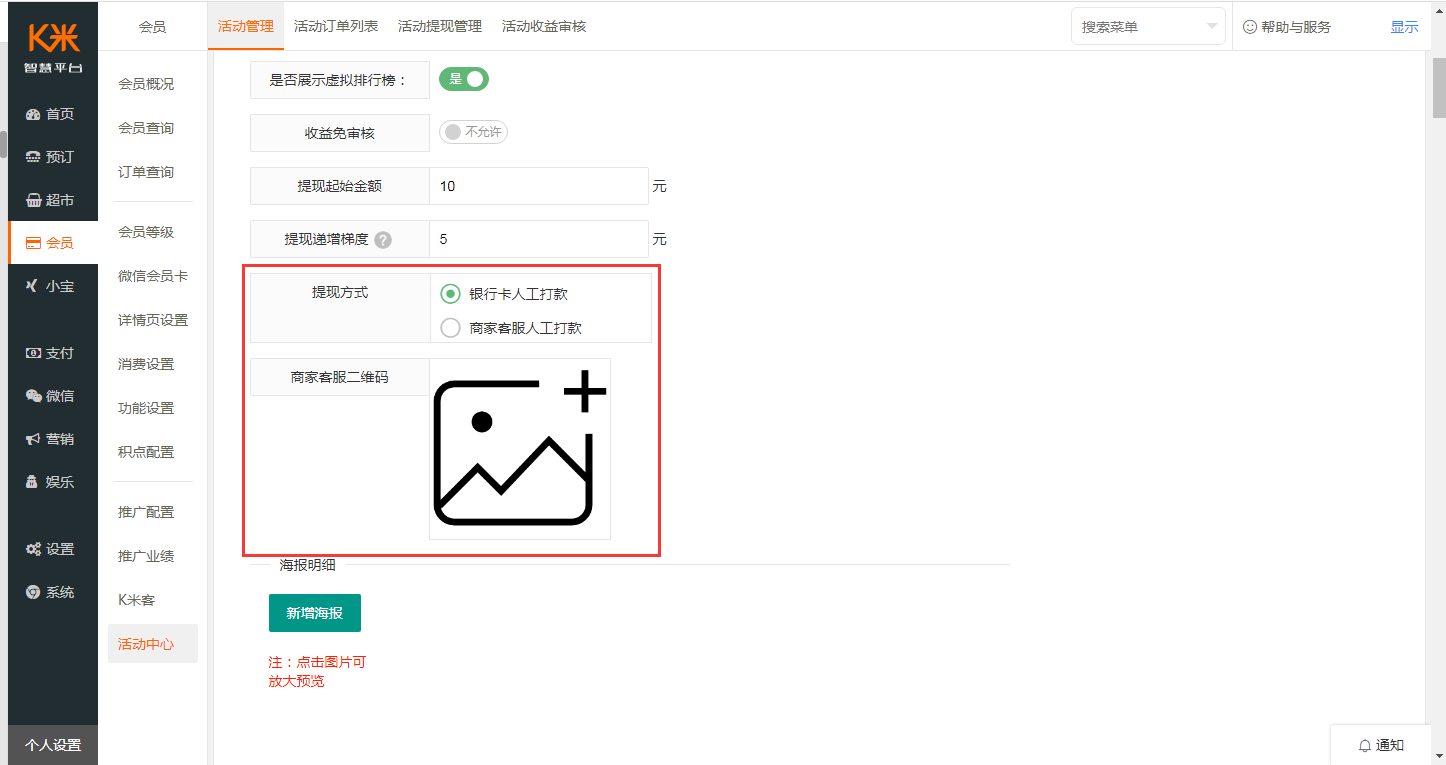Click the 提现方式 label
1446x765 pixels.
(x=340, y=292)
